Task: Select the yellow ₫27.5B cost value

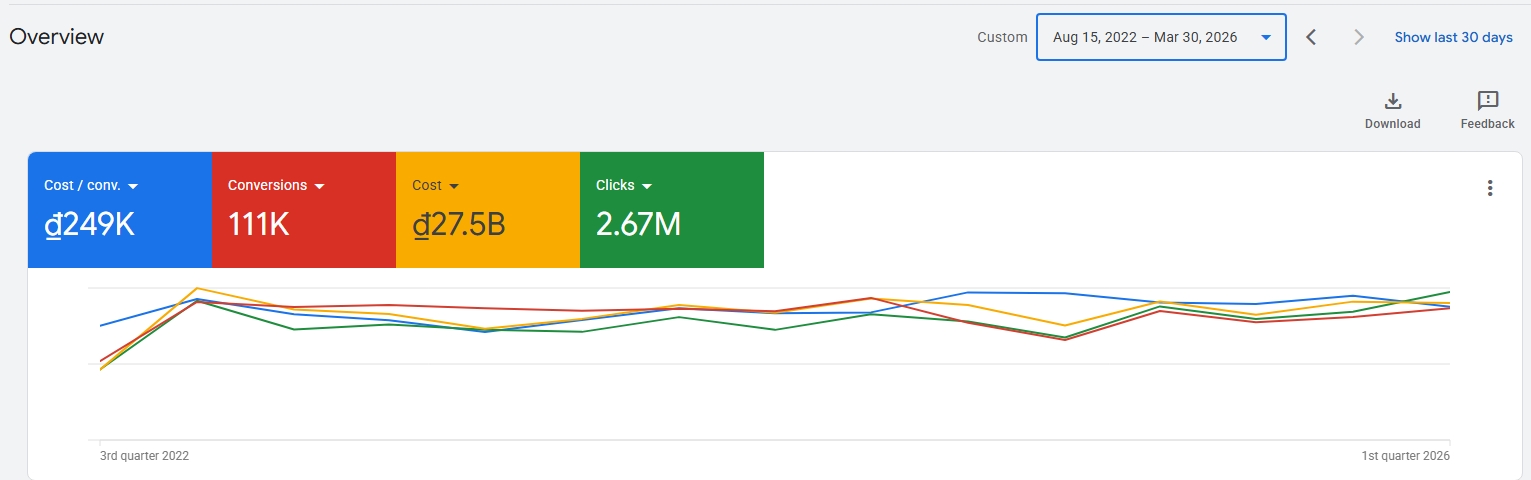Action: click(x=459, y=225)
